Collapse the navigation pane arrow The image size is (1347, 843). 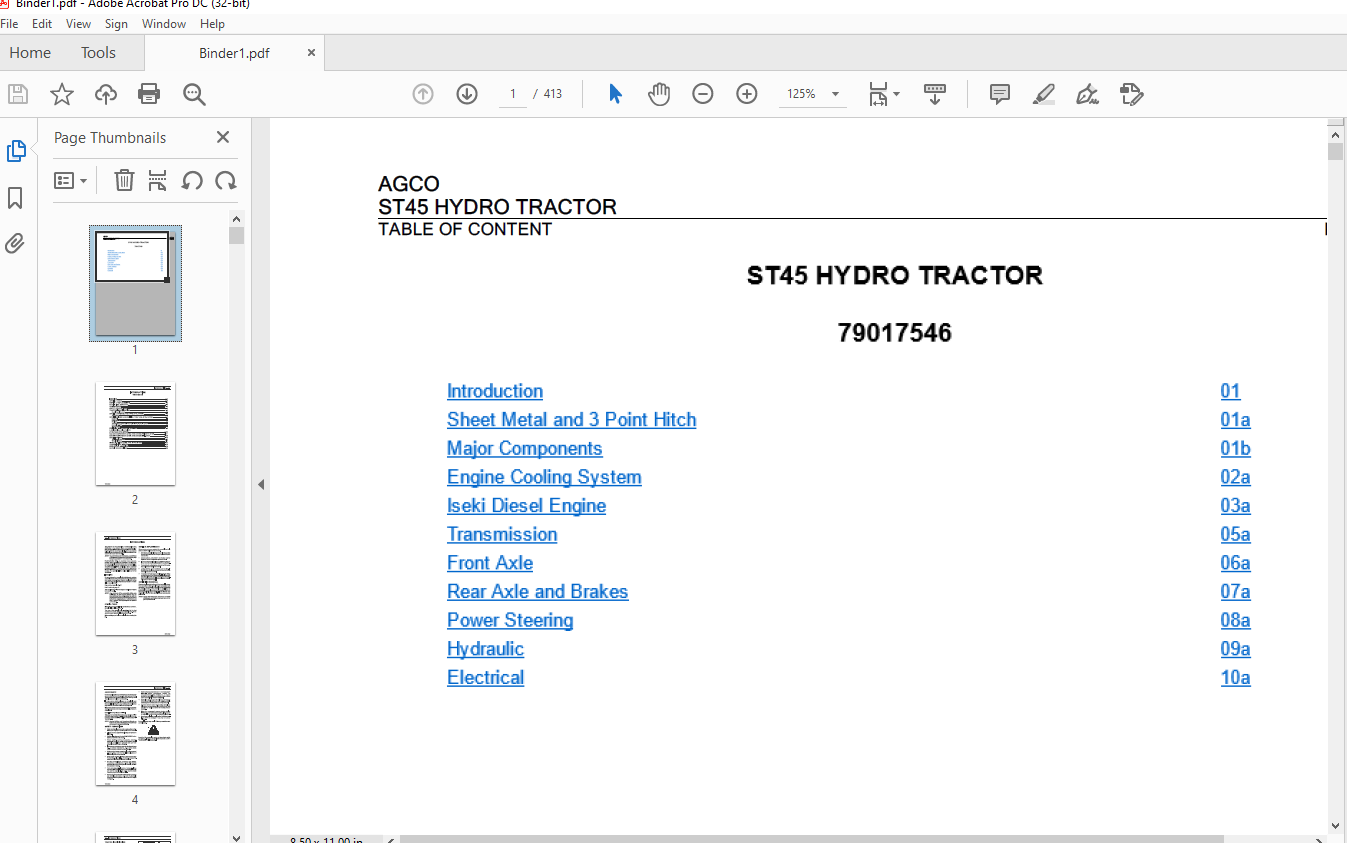click(261, 484)
